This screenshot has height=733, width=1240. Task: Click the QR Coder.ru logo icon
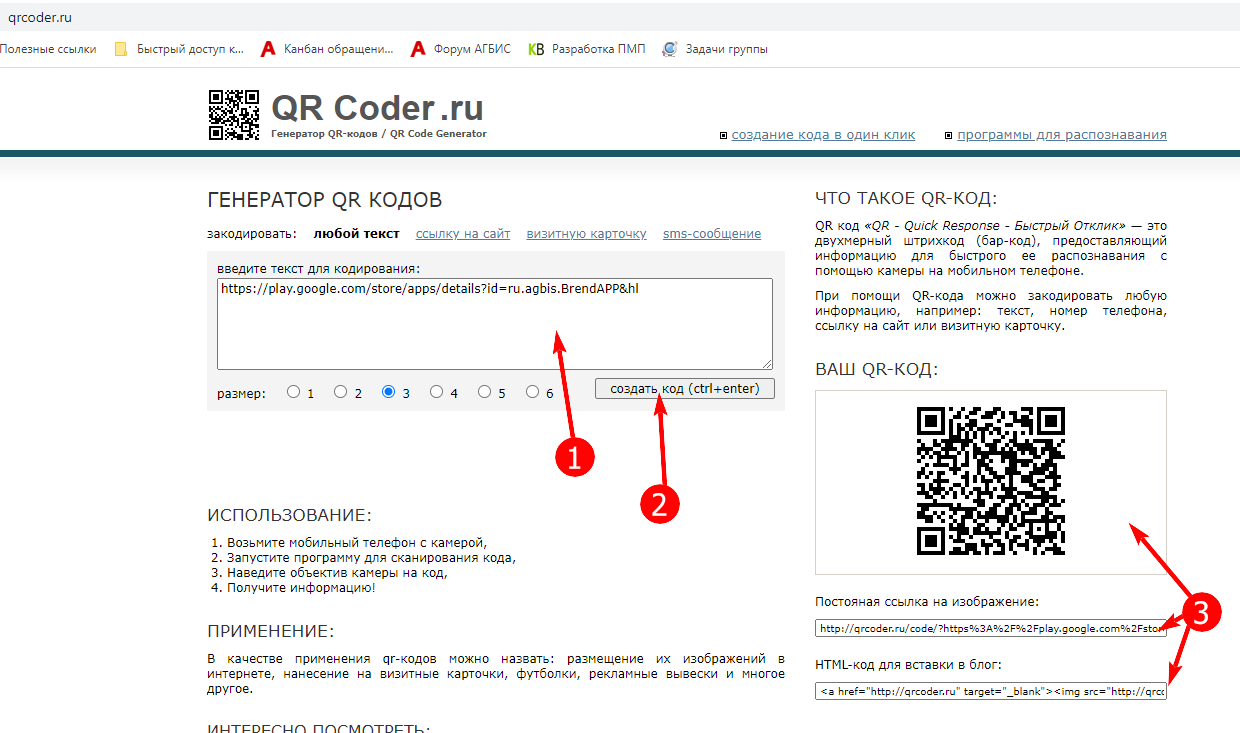click(233, 115)
